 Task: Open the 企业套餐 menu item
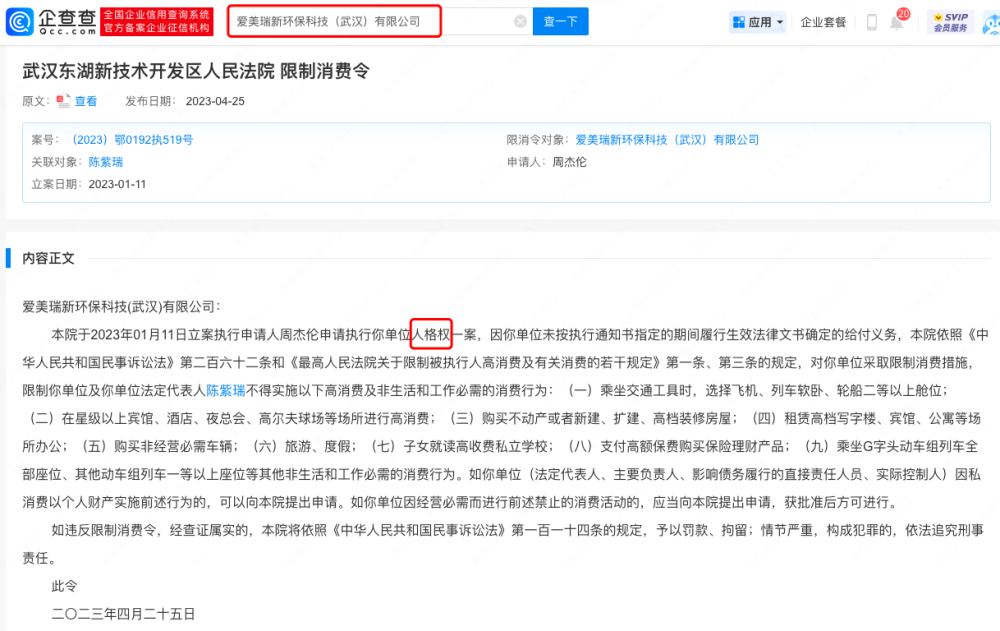click(x=823, y=22)
